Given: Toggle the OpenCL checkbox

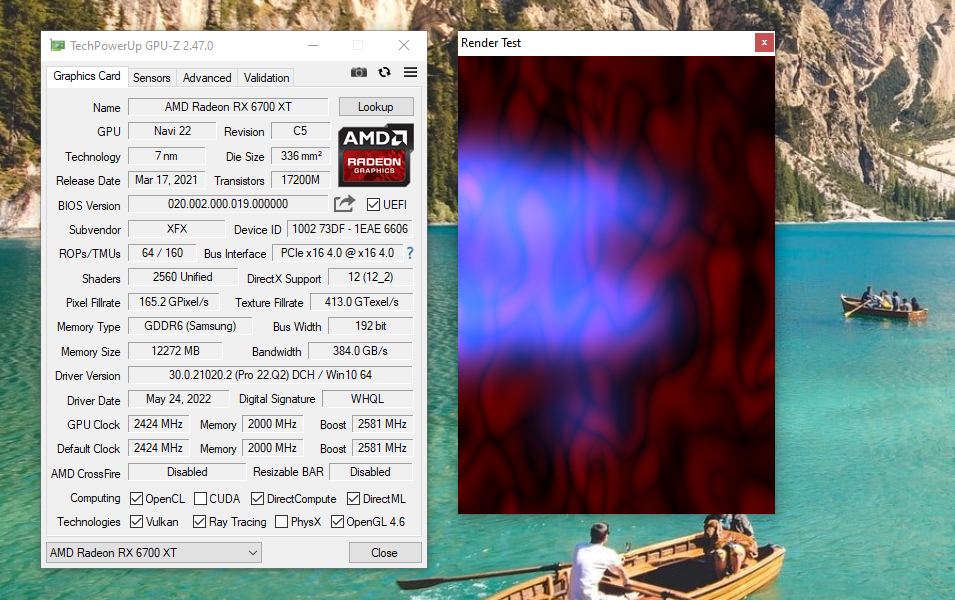Looking at the screenshot, I should coord(136,499).
